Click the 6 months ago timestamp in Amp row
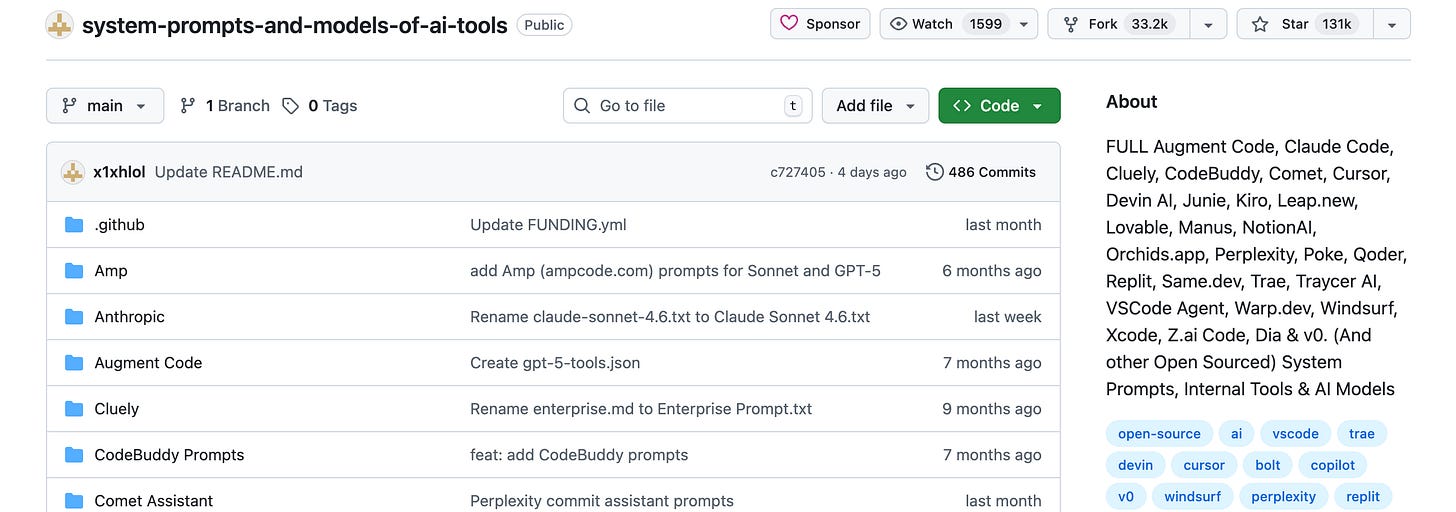This screenshot has width=1456, height=512. pyautogui.click(x=992, y=270)
